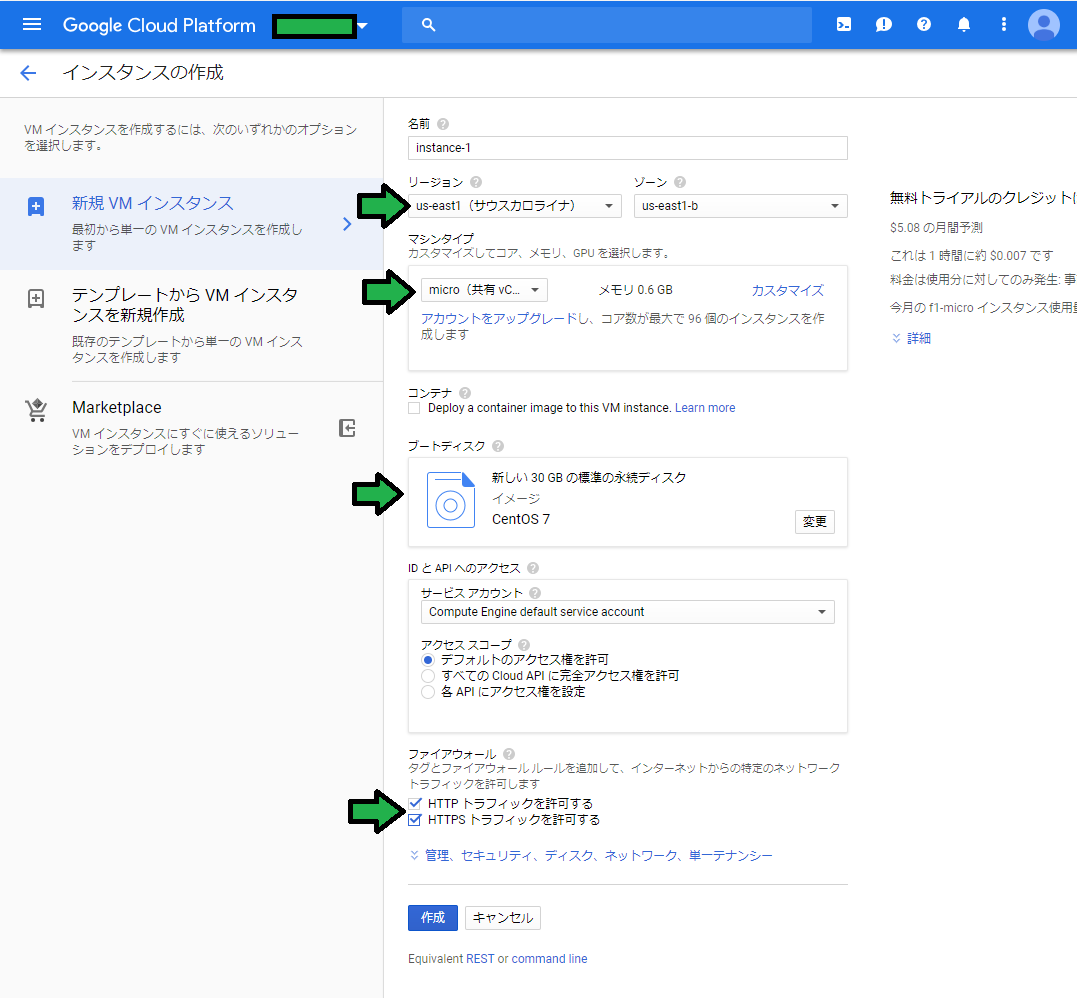The height and width of the screenshot is (998, 1077).
Task: Open the feedback alert icon
Action: pyautogui.click(x=883, y=25)
